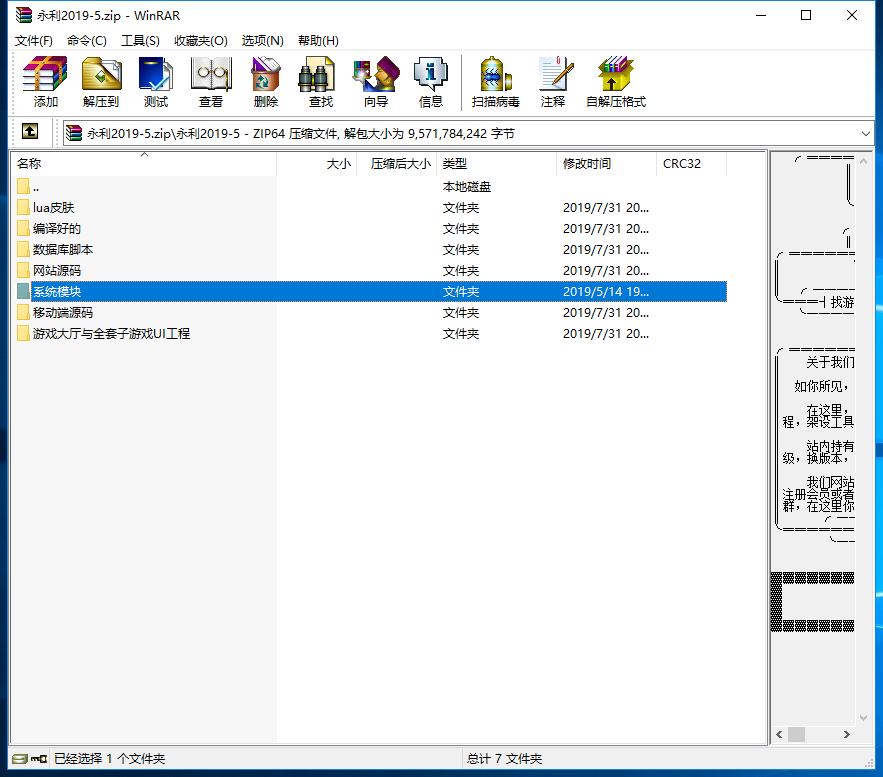Open the Comment (注释) tool

pos(553,82)
